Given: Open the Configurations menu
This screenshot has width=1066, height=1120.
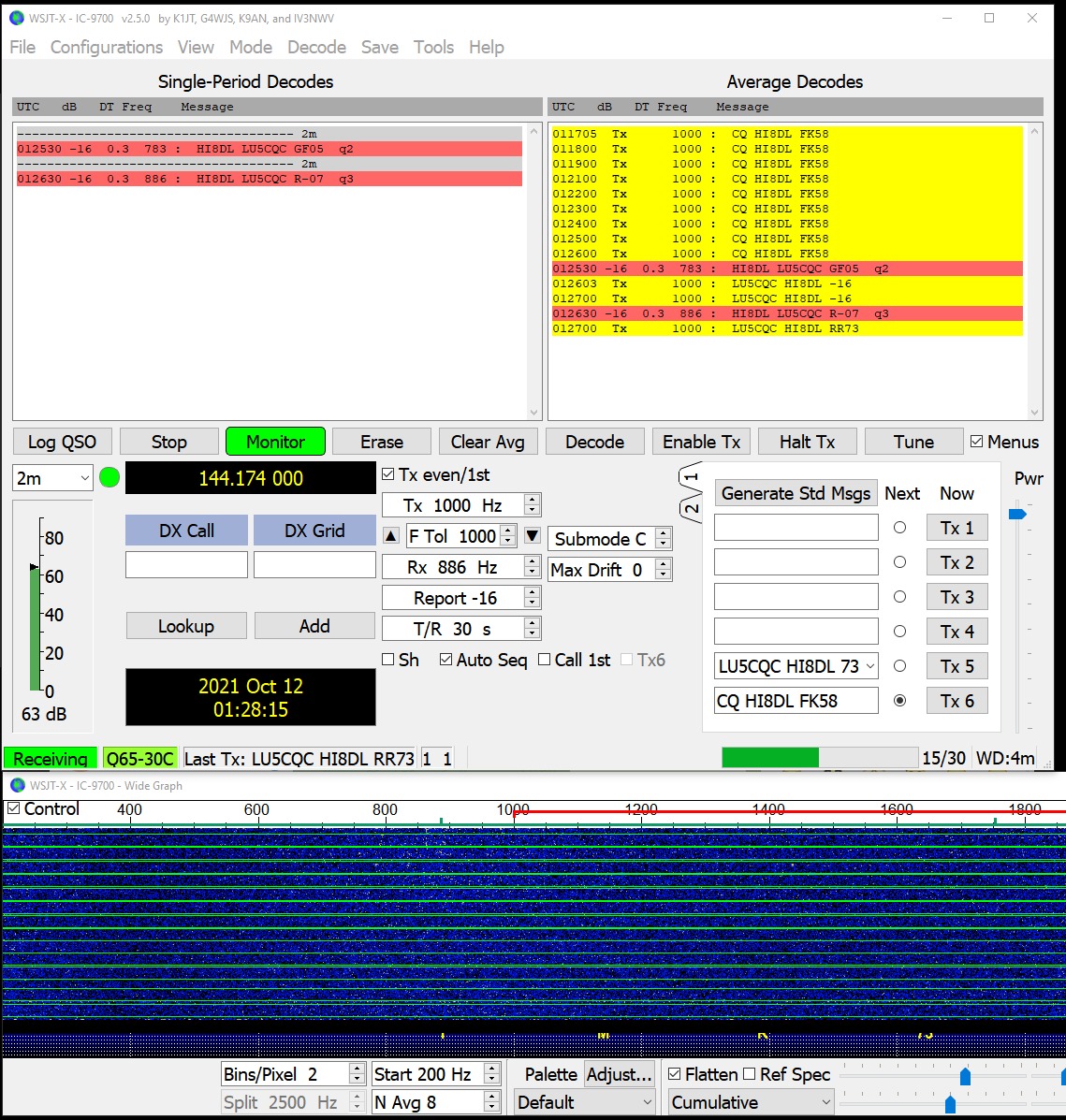Looking at the screenshot, I should click(107, 47).
